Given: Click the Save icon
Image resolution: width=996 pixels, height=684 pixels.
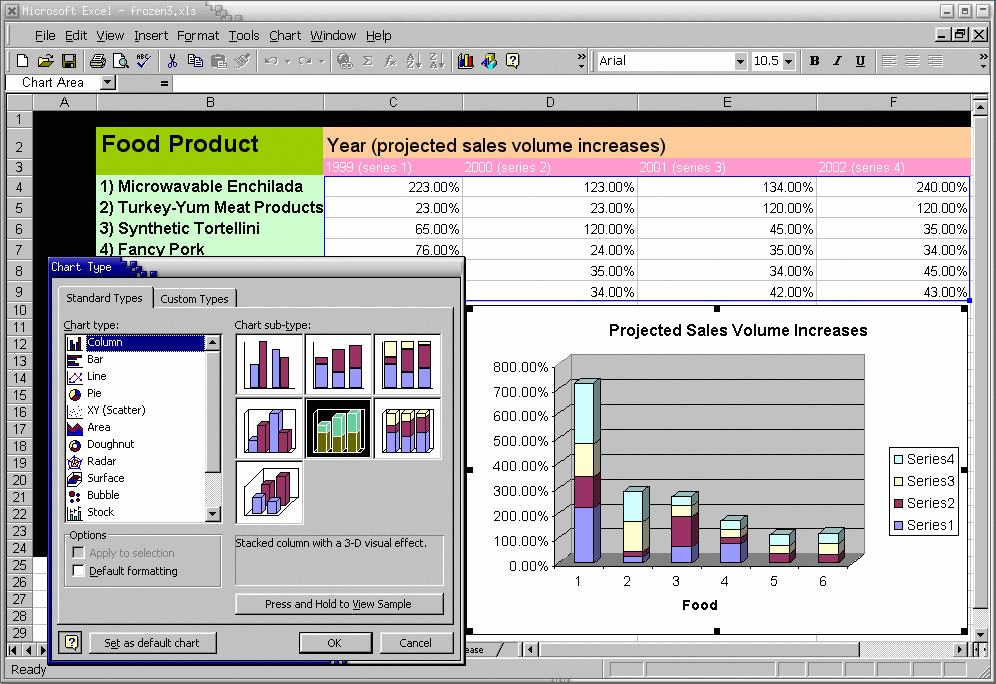Looking at the screenshot, I should [x=69, y=61].
